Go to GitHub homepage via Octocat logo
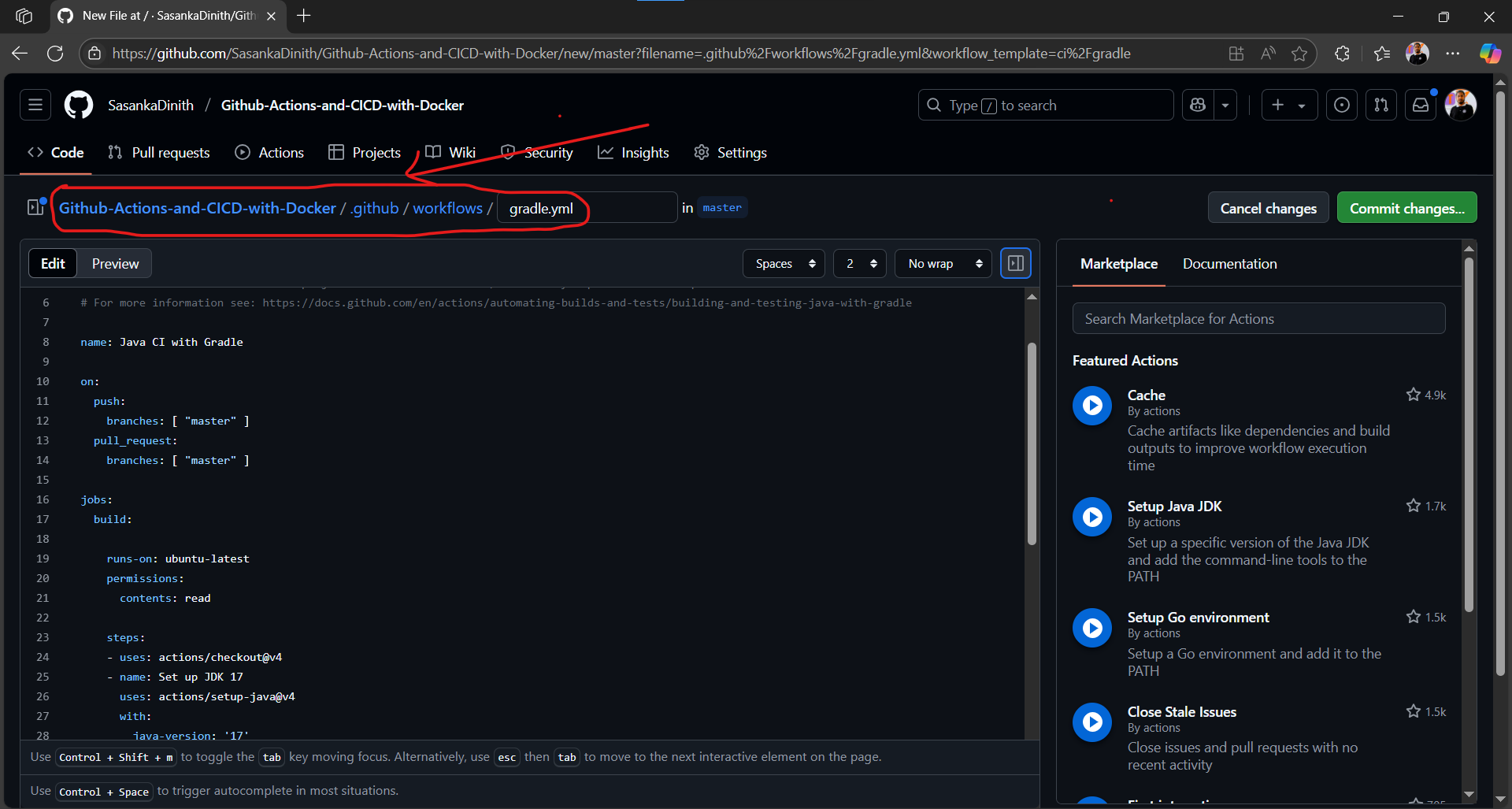The height and width of the screenshot is (809, 1512). (79, 105)
